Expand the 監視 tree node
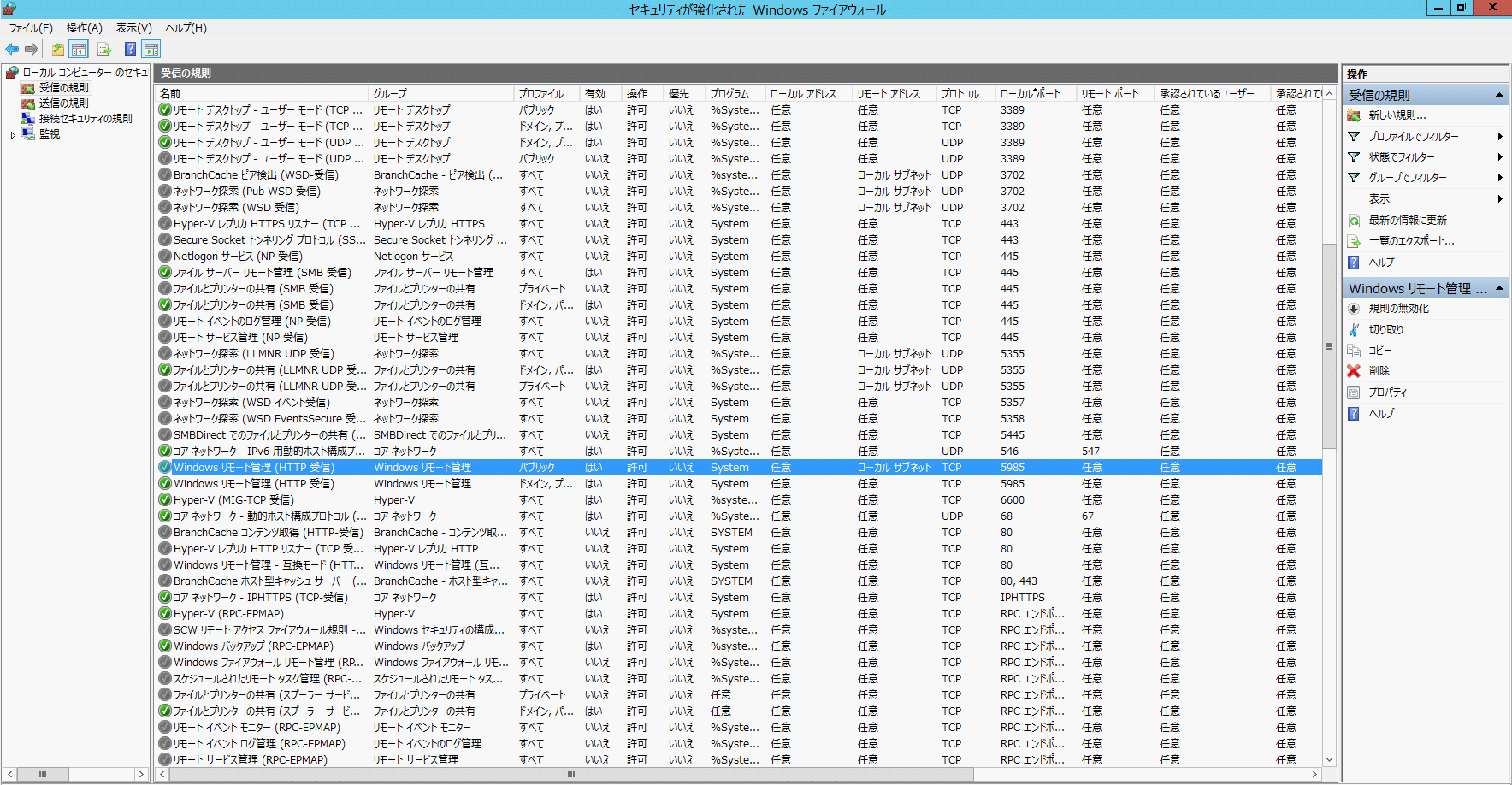Viewport: 1512px width, 785px height. (13, 134)
